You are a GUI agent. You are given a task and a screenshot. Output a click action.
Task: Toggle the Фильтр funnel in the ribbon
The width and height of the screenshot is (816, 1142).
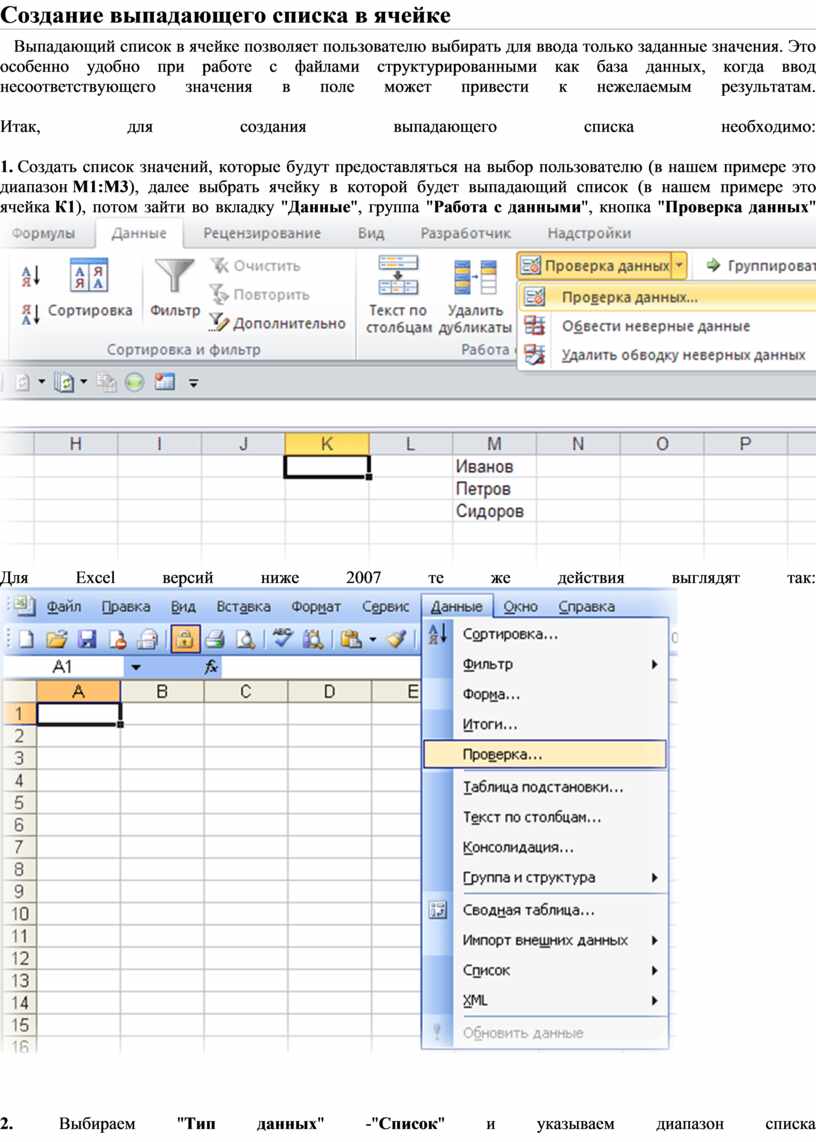tap(175, 288)
